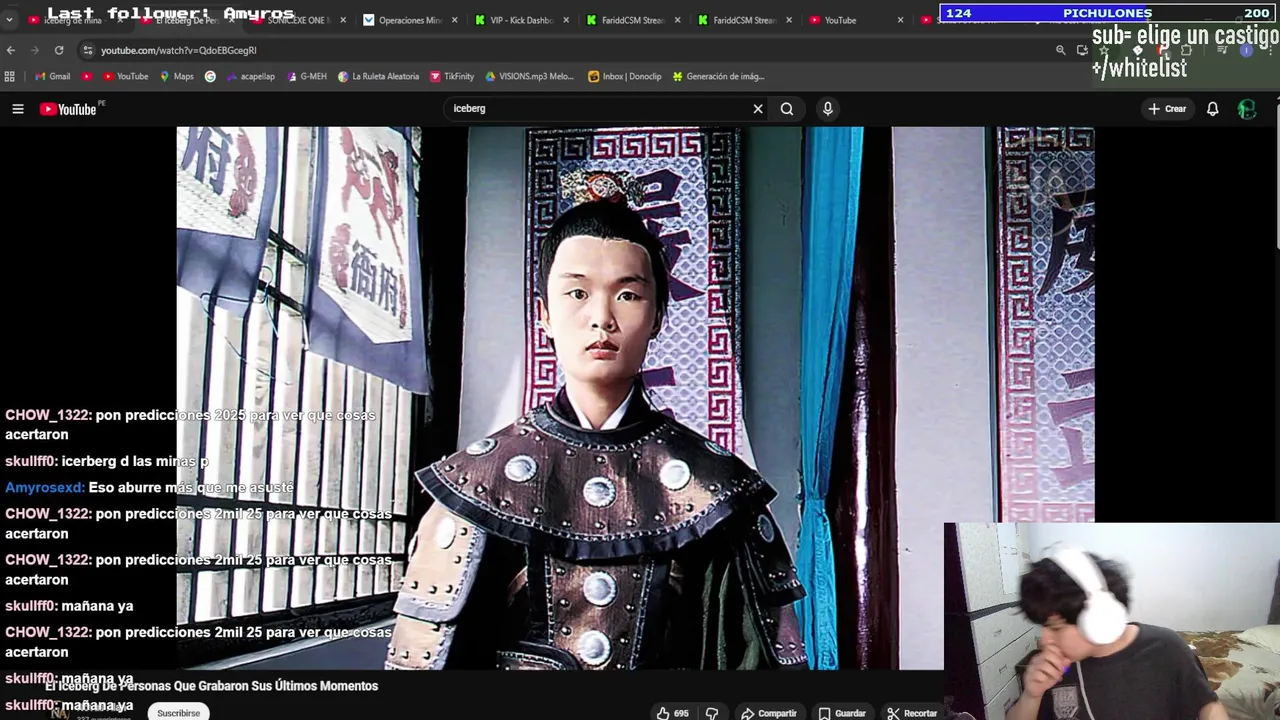Share the video via Compartir
This screenshot has height=720, width=1280.
(769, 713)
